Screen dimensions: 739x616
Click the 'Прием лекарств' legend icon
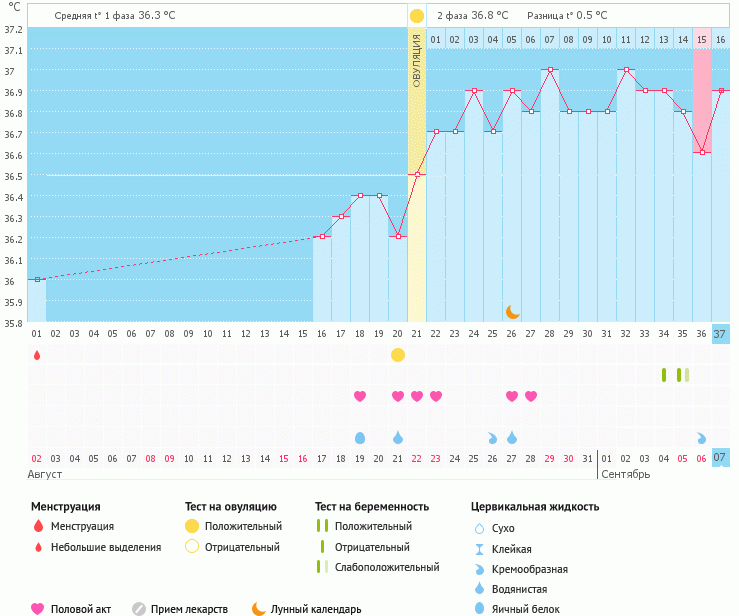pos(139,608)
